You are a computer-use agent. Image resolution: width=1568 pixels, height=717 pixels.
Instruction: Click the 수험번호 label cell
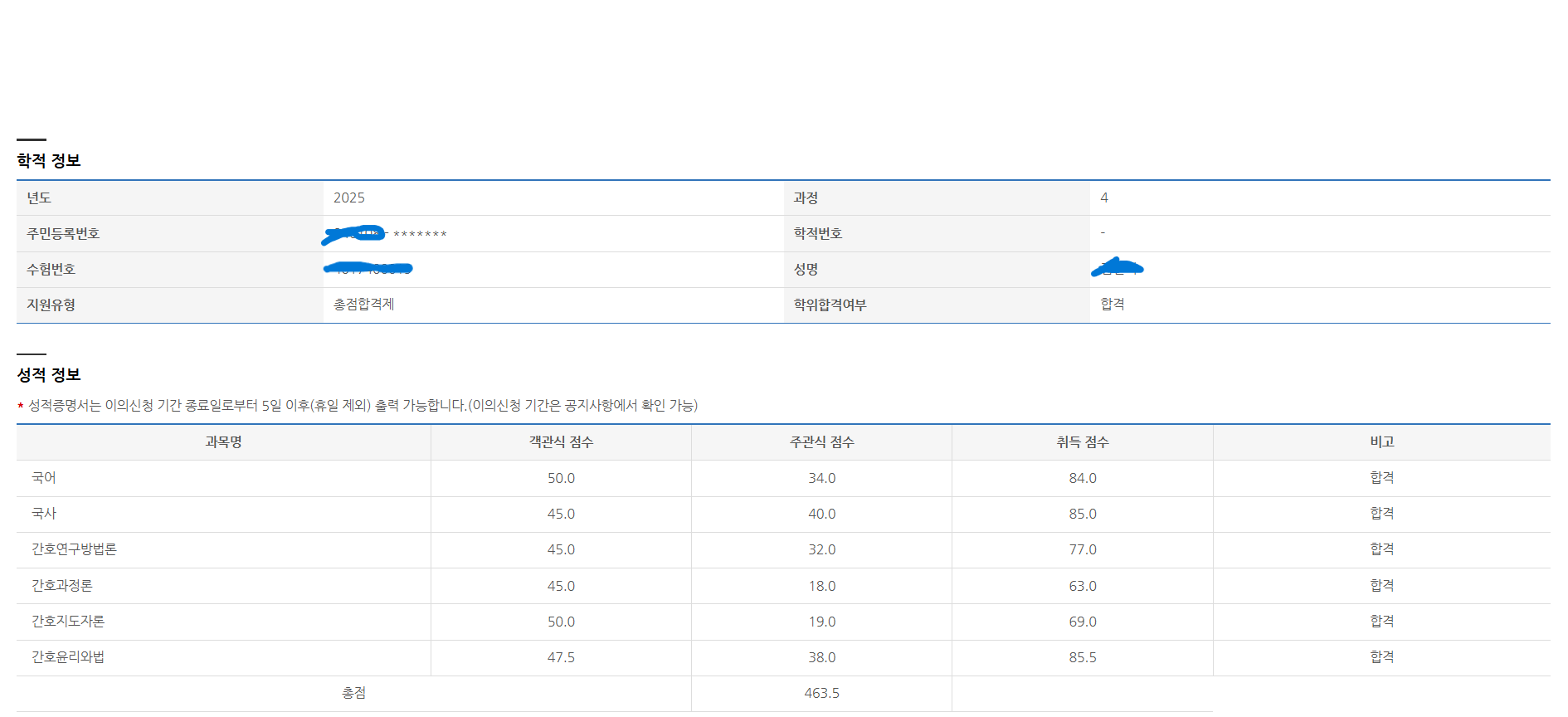pos(51,270)
